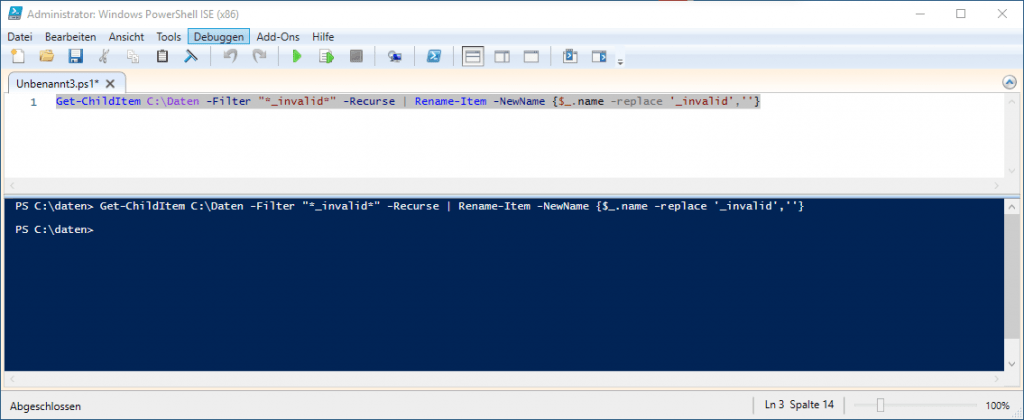The image size is (1024, 420).
Task: Maximize the PowerShell ISE window
Action: 961,14
